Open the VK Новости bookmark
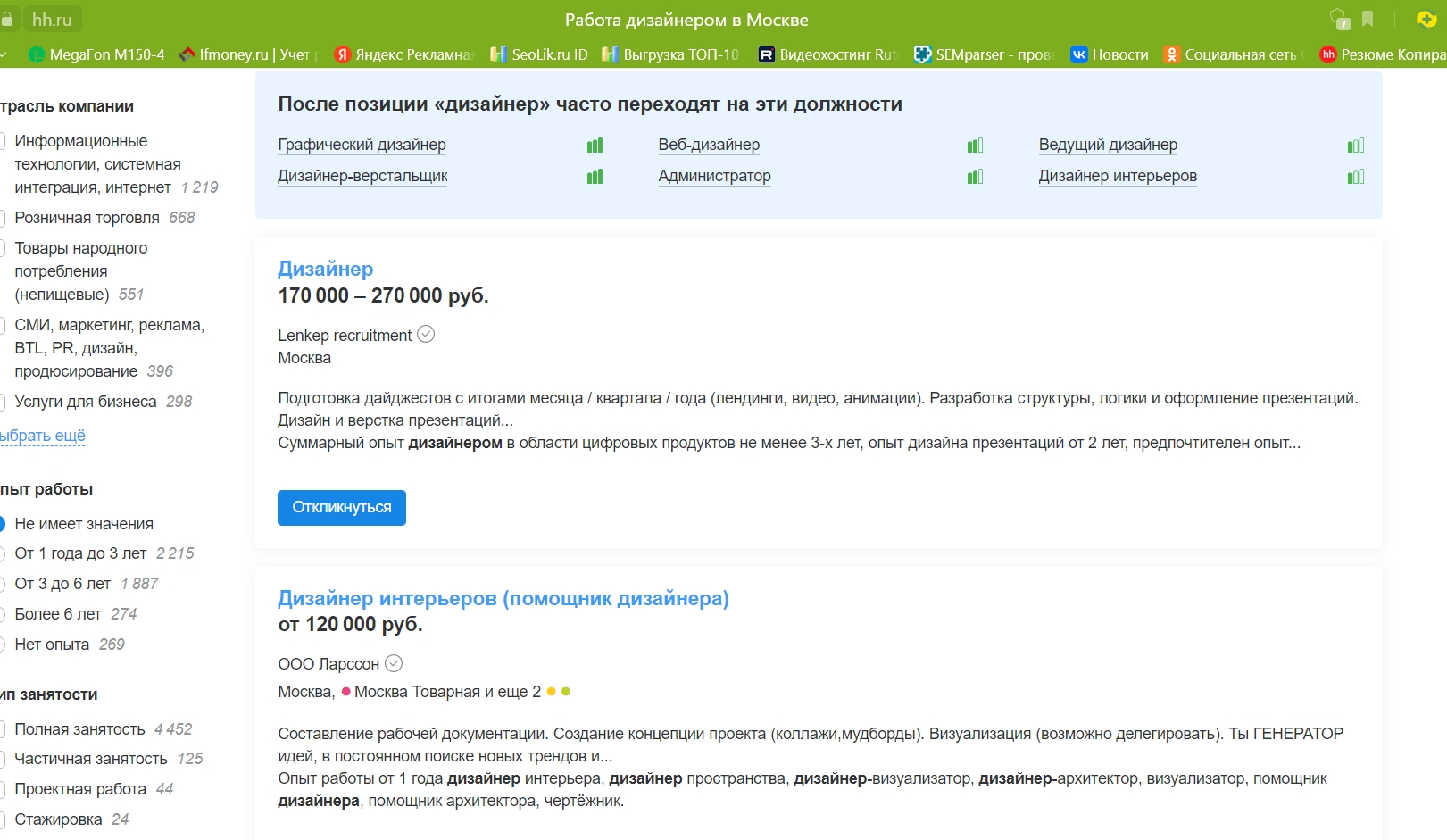The height and width of the screenshot is (840, 1447). tap(1110, 54)
